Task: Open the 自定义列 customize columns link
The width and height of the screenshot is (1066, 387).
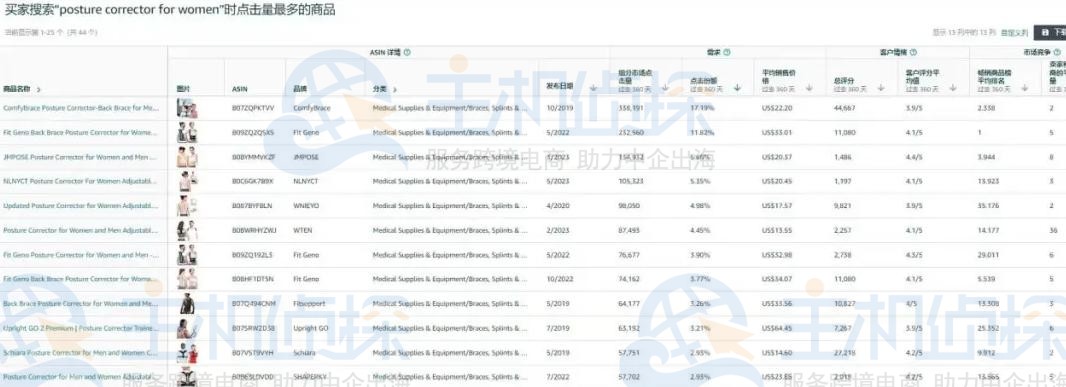Action: (x=1015, y=33)
